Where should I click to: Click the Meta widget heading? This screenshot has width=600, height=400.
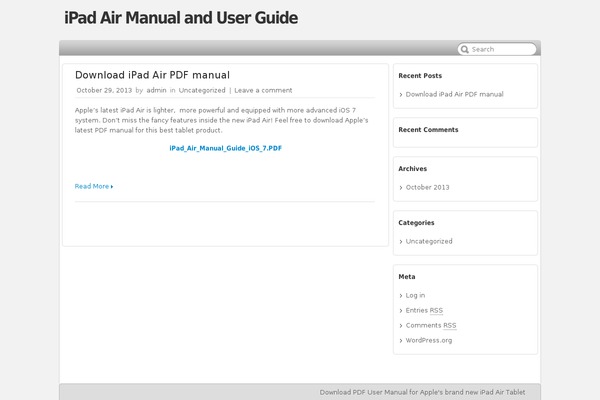tap(407, 277)
